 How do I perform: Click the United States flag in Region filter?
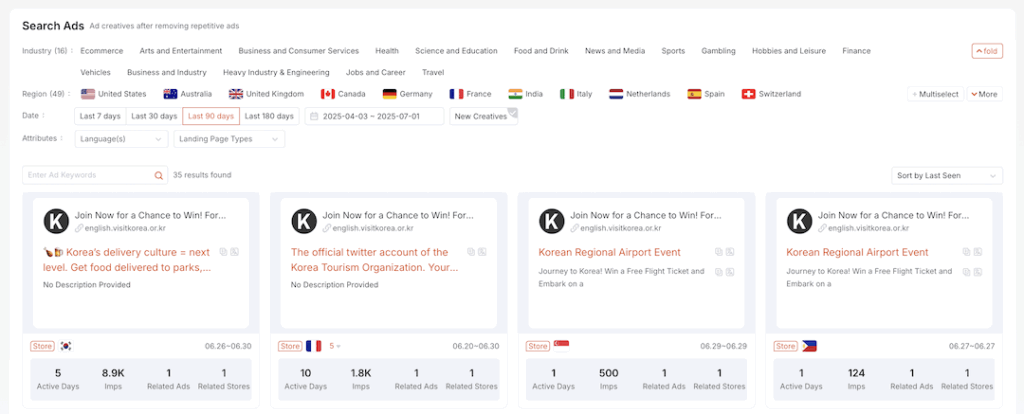pyautogui.click(x=88, y=94)
